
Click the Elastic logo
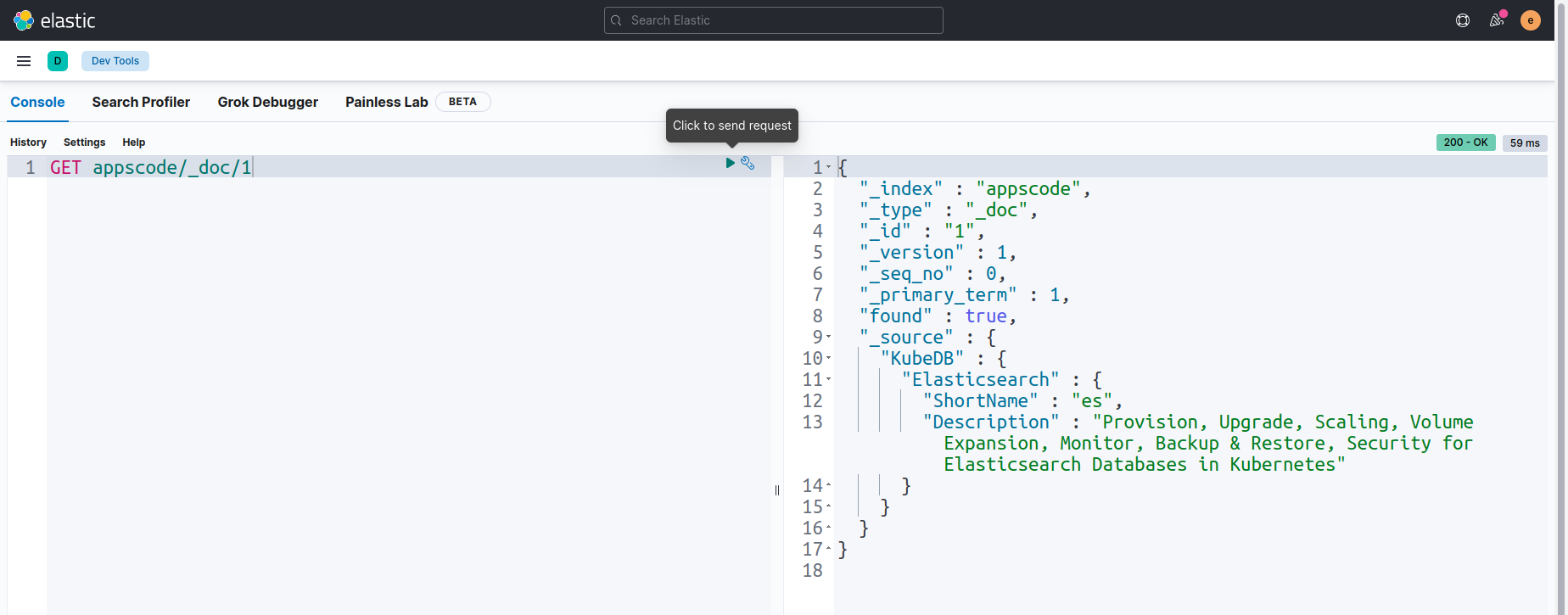tap(54, 20)
